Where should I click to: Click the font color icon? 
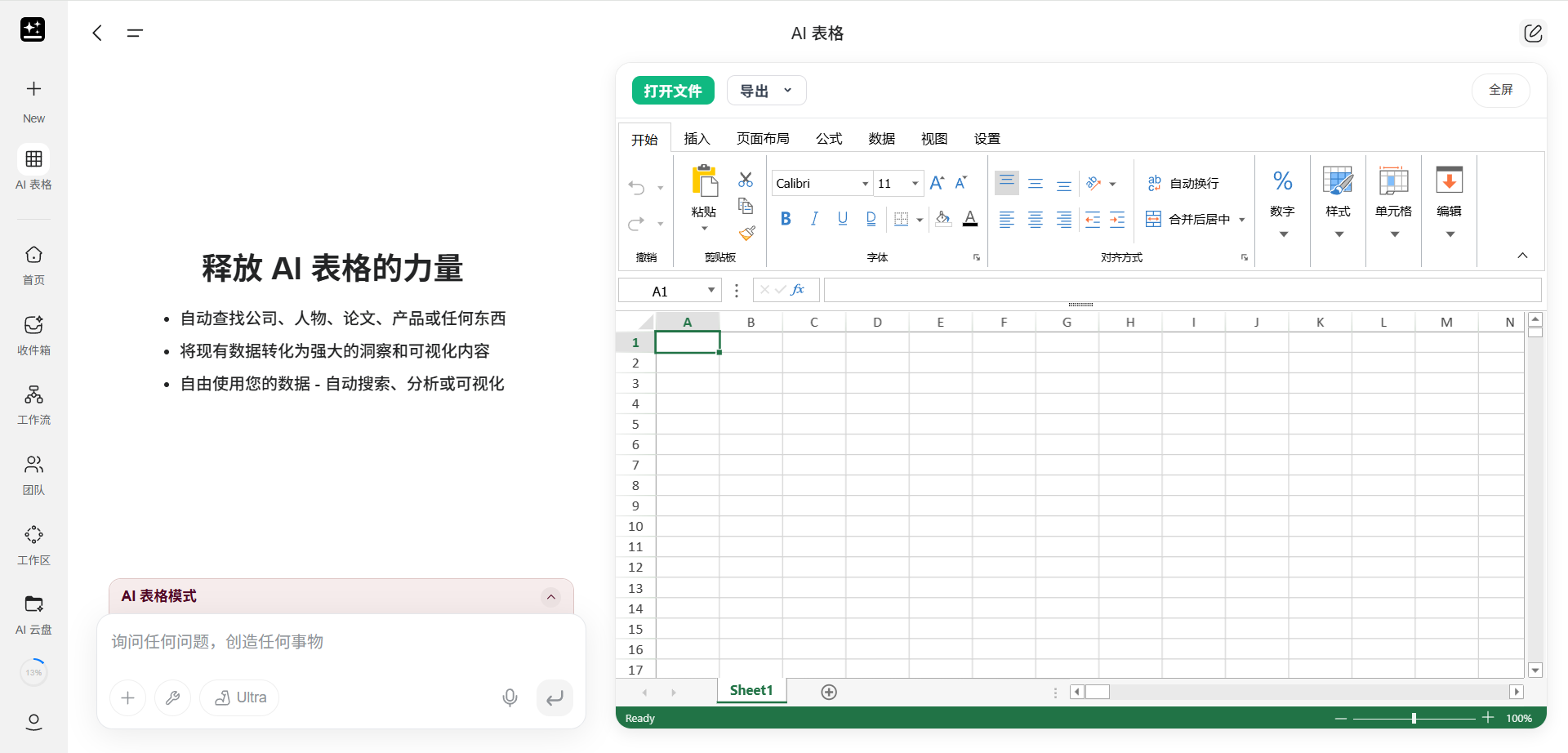(970, 219)
